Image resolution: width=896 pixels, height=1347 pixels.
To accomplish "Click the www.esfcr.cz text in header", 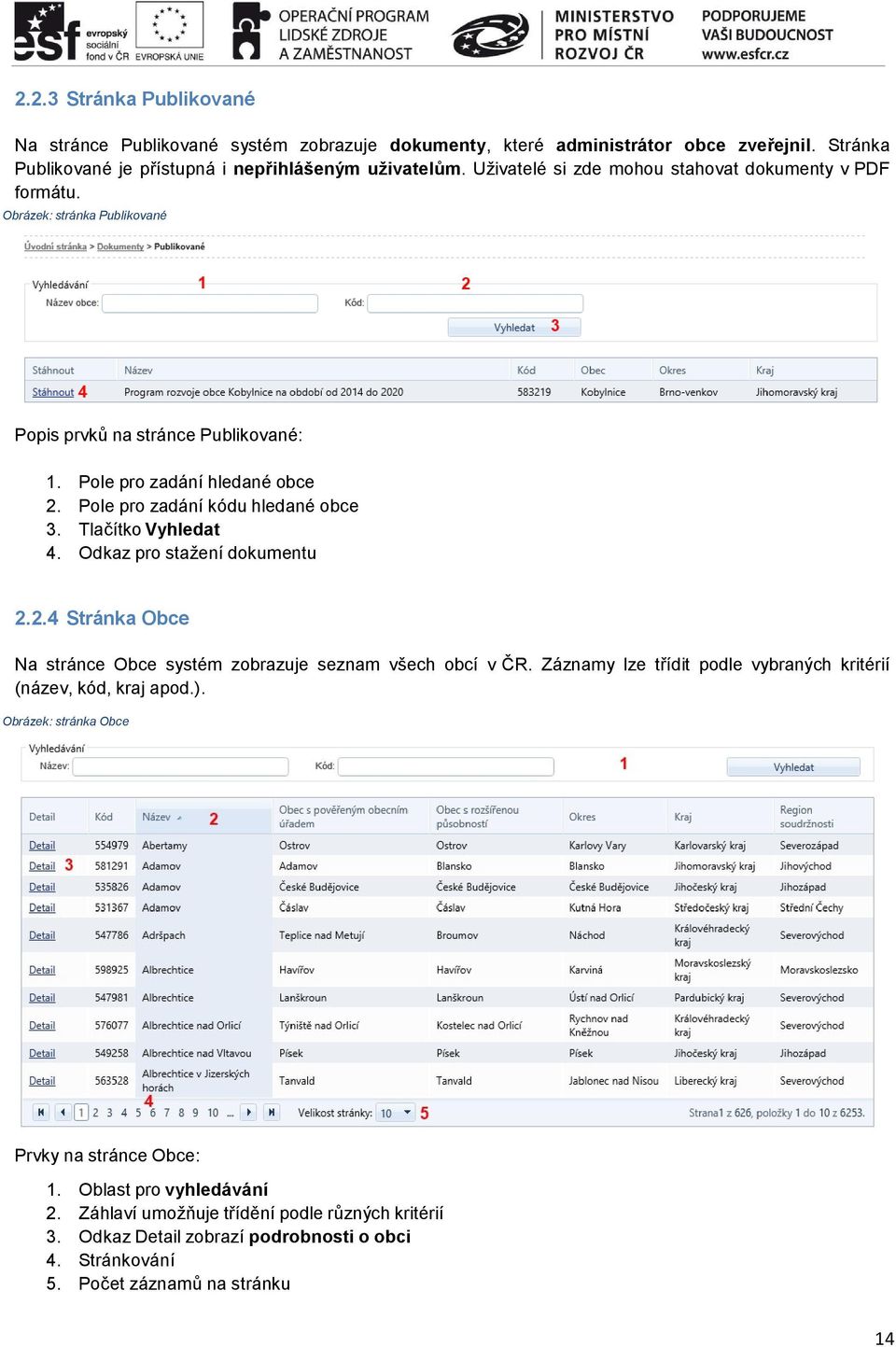I will pyautogui.click(x=746, y=54).
